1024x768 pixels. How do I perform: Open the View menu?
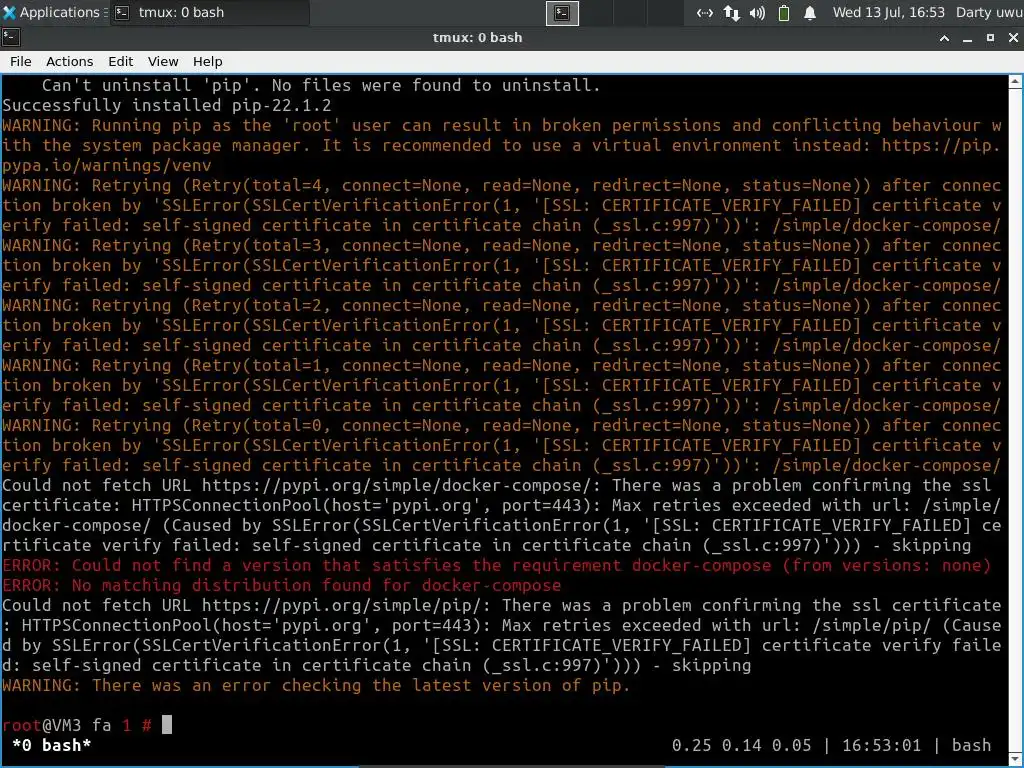tap(163, 61)
